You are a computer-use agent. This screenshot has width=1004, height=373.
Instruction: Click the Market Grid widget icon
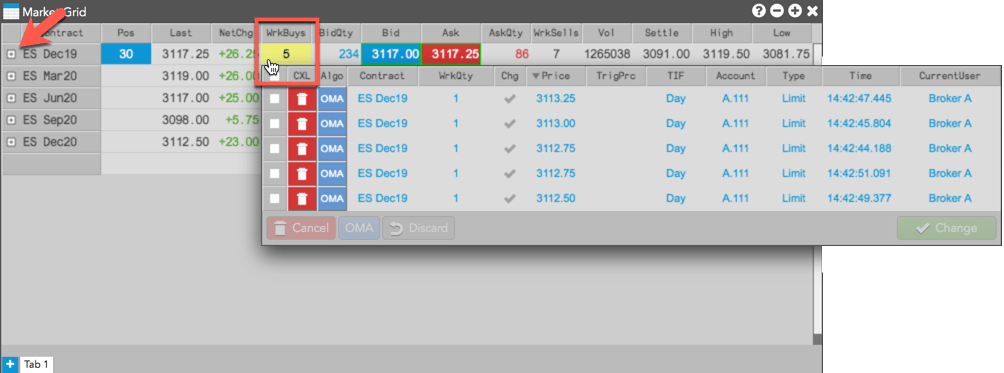12,12
